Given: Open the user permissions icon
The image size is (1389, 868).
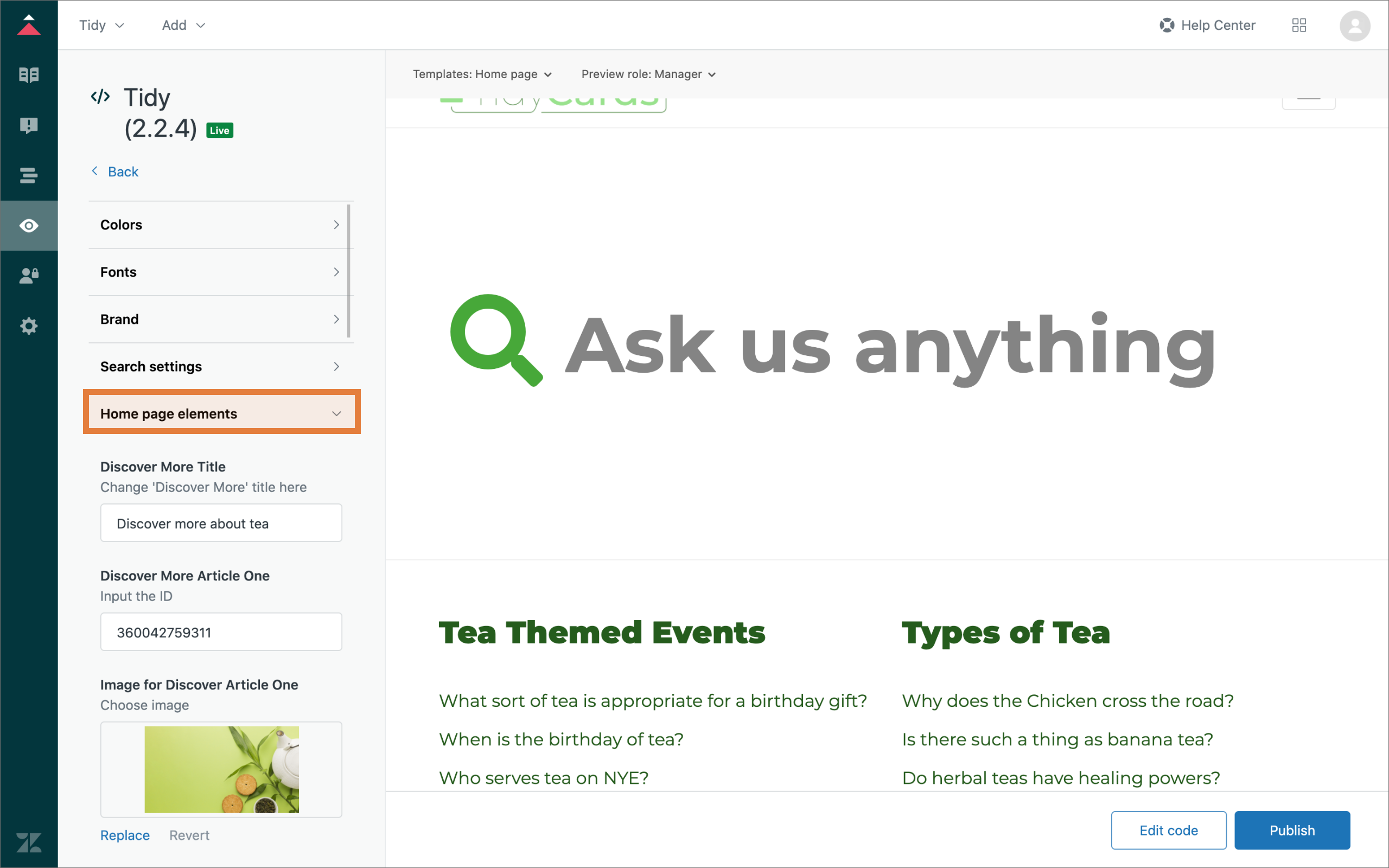Looking at the screenshot, I should pos(29,276).
